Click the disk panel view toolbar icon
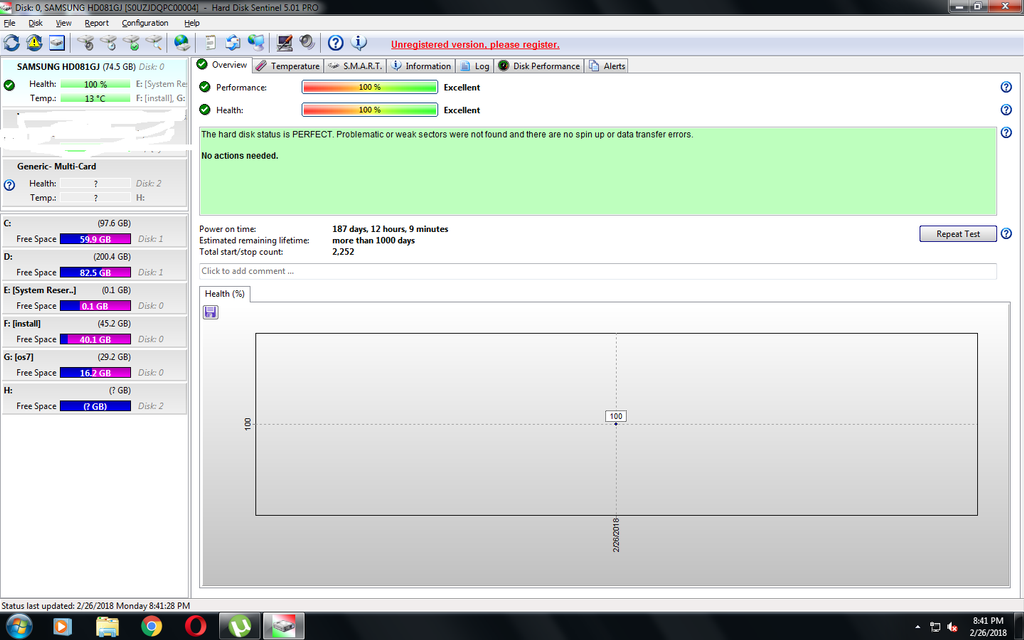Image resolution: width=1024 pixels, height=640 pixels. (x=57, y=43)
